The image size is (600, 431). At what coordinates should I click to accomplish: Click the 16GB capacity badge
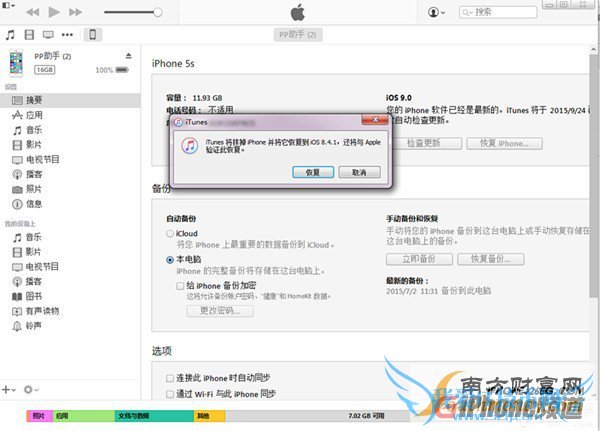(x=45, y=70)
